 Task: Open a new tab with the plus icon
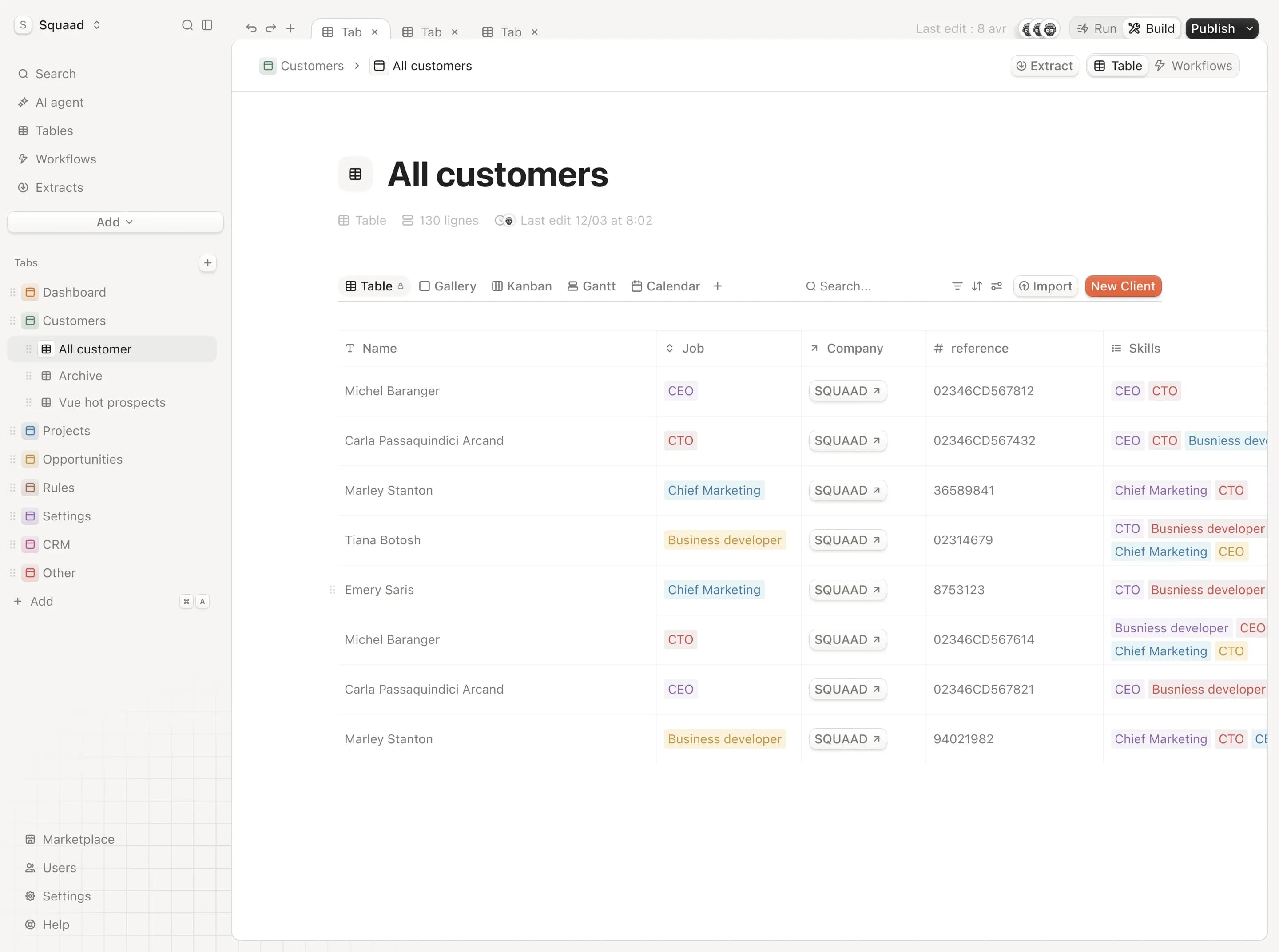[290, 28]
